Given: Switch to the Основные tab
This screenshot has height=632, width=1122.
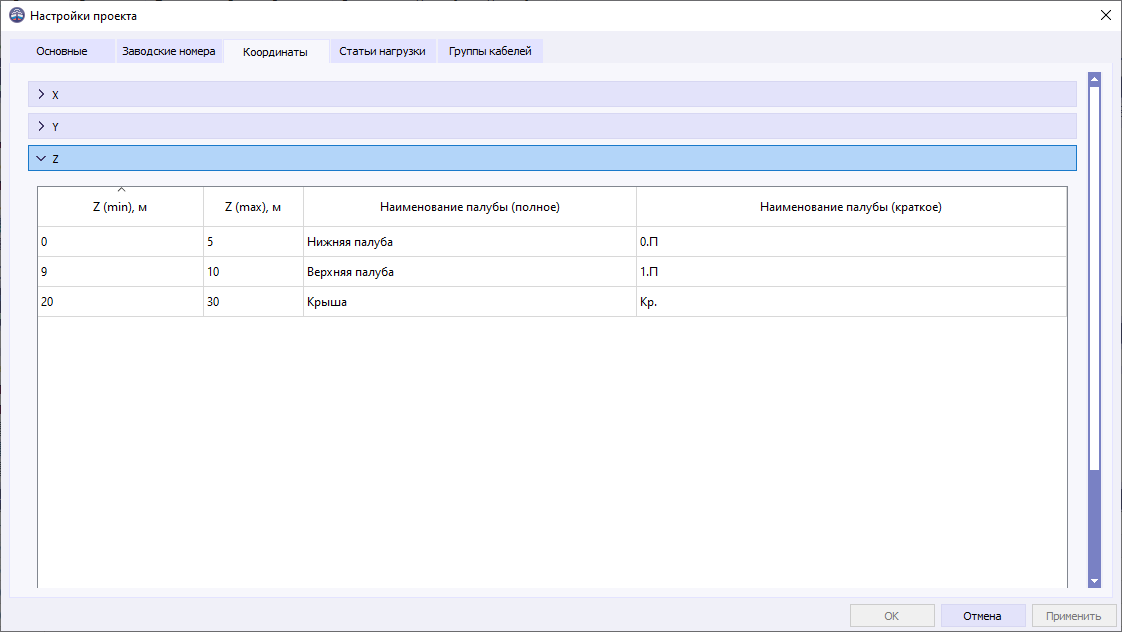Looking at the screenshot, I should tap(61, 50).
